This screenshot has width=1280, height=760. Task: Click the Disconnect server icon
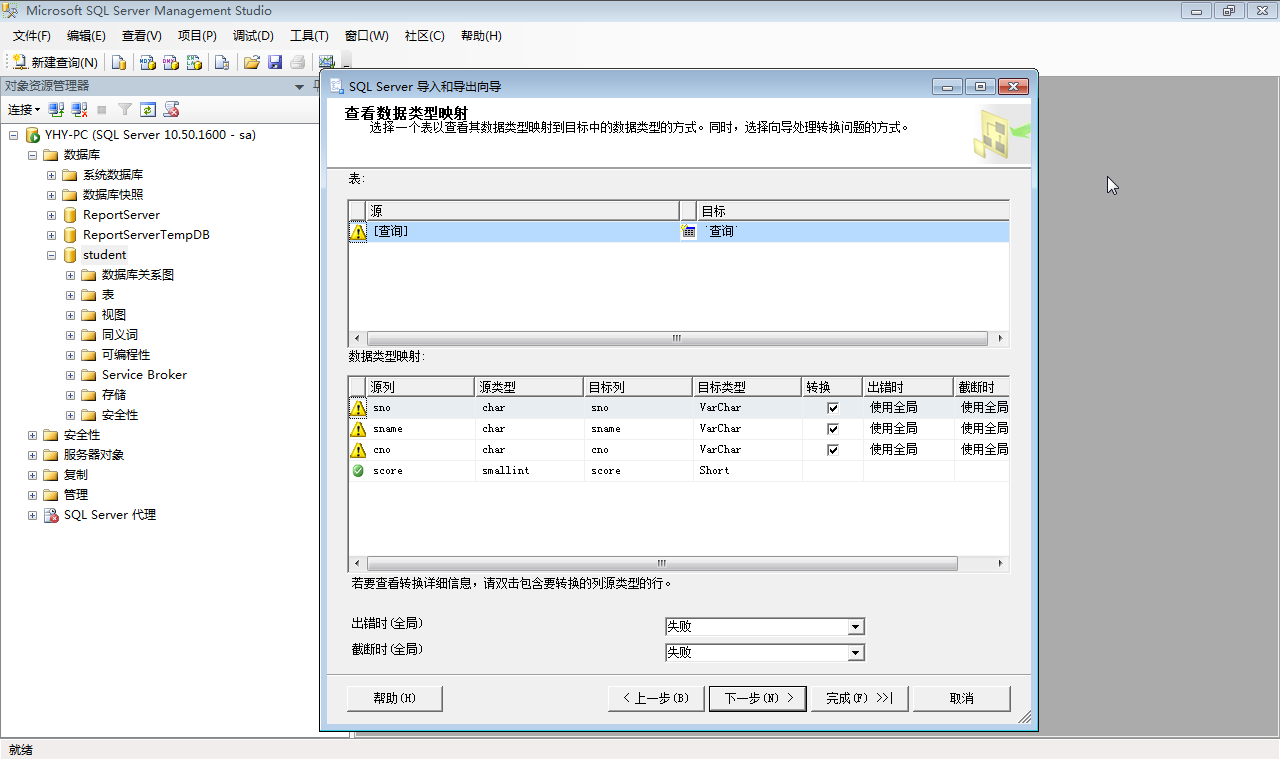79,109
